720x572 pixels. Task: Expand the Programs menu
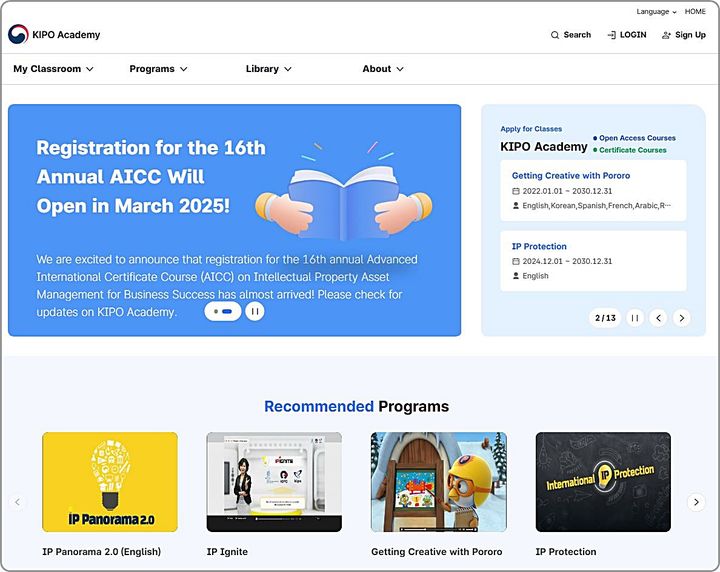click(158, 69)
